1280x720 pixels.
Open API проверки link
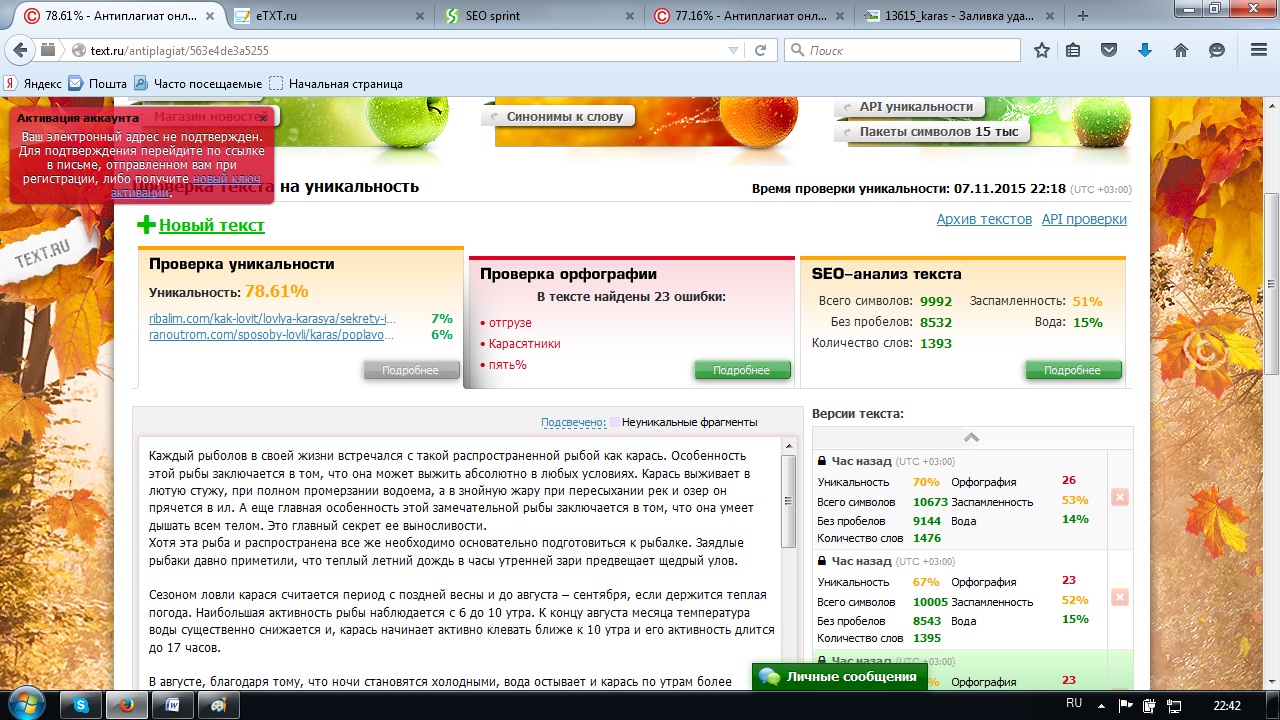tap(1084, 219)
